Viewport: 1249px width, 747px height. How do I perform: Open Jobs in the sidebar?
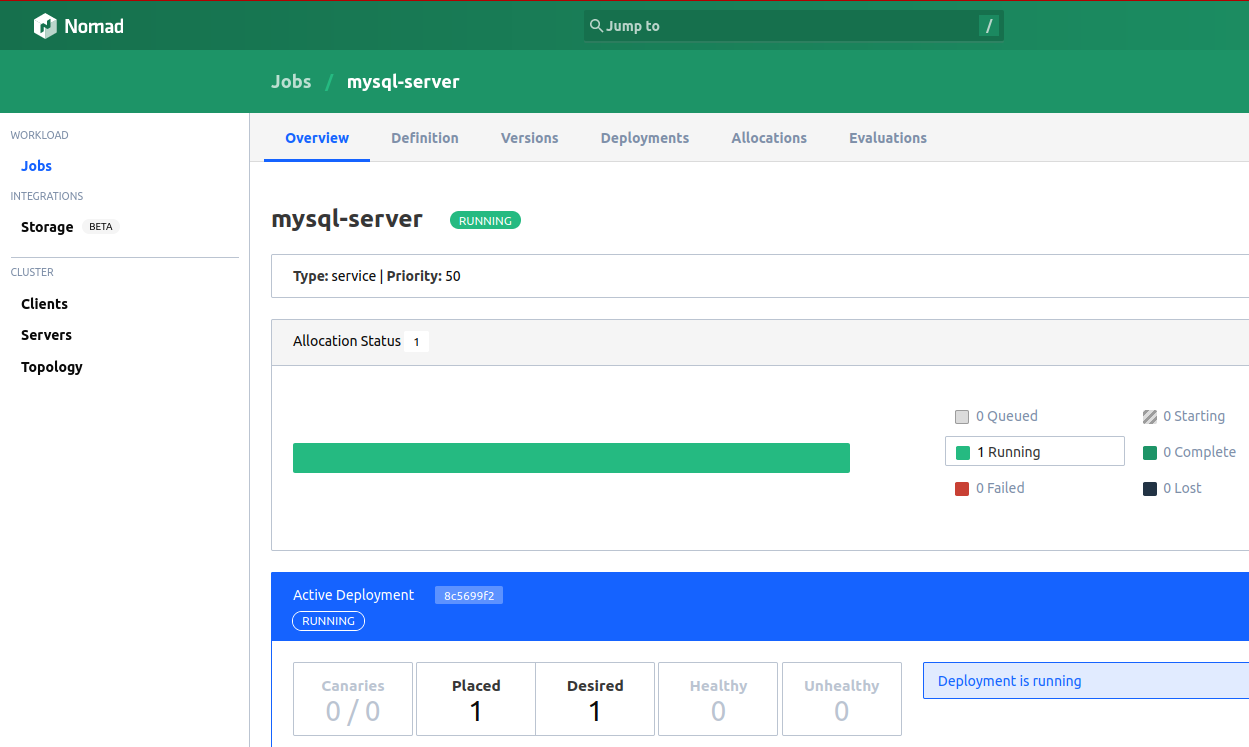tap(36, 166)
